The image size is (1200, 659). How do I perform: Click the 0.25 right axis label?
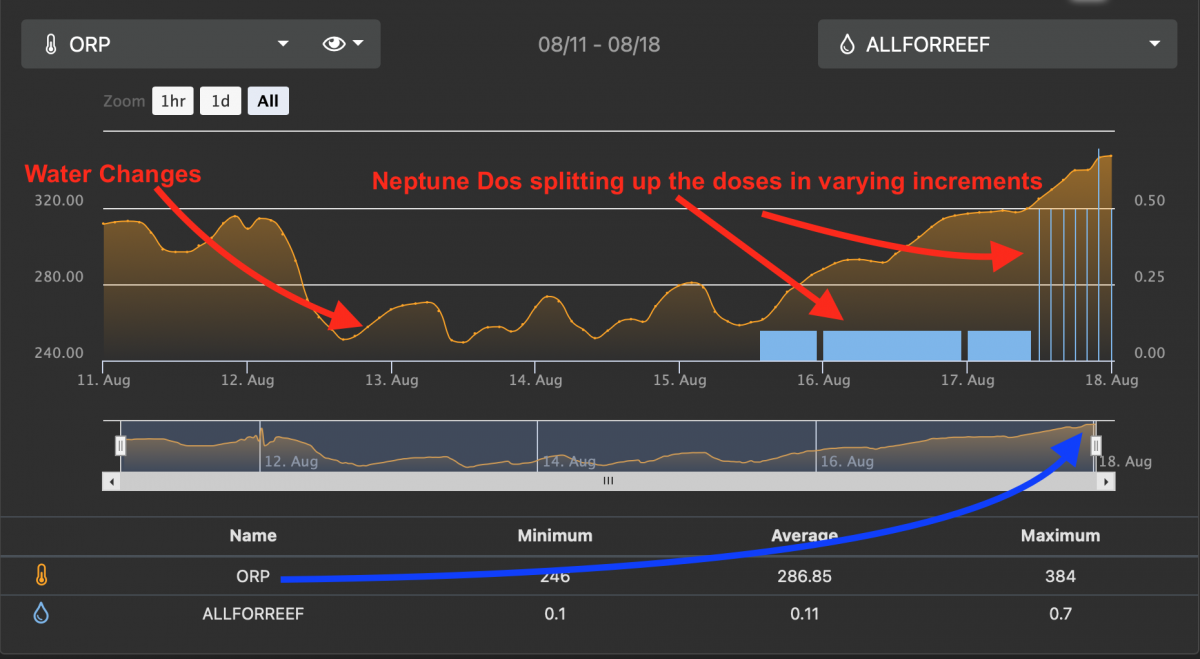pos(1148,277)
